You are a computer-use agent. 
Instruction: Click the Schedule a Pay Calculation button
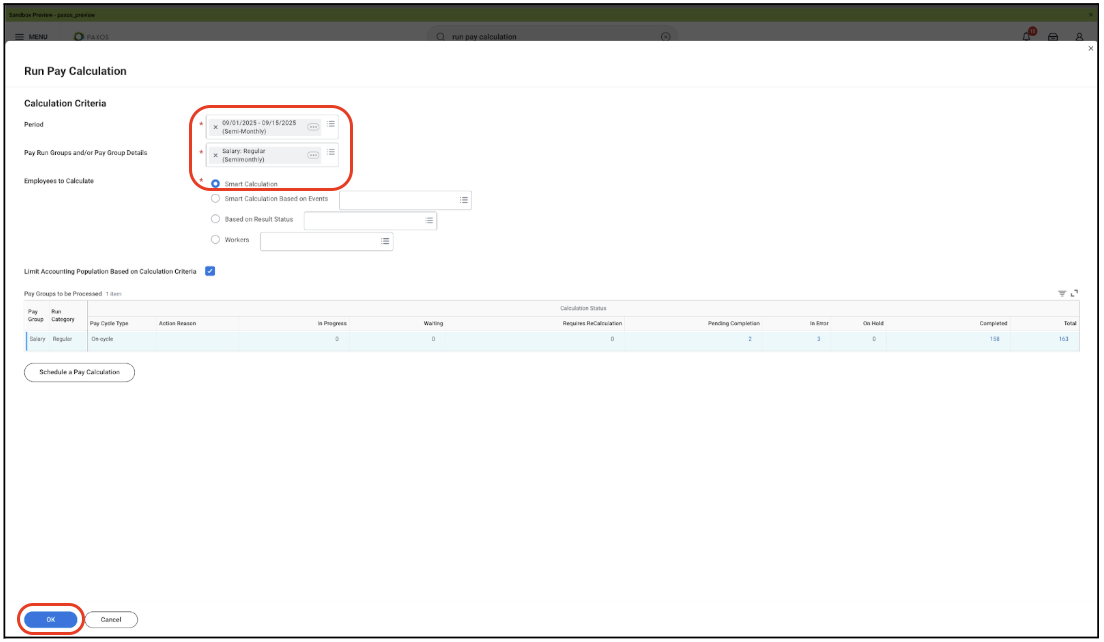(80, 372)
